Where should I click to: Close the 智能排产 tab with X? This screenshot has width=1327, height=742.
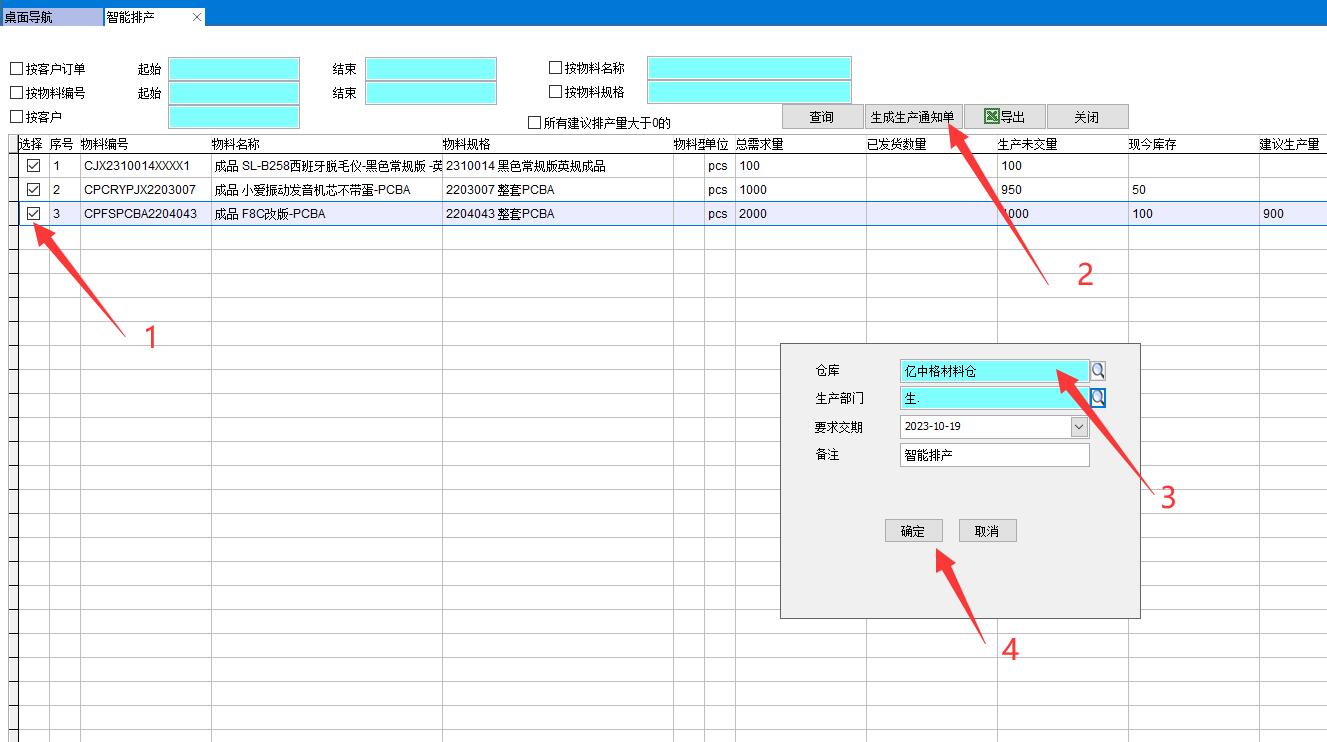[197, 17]
